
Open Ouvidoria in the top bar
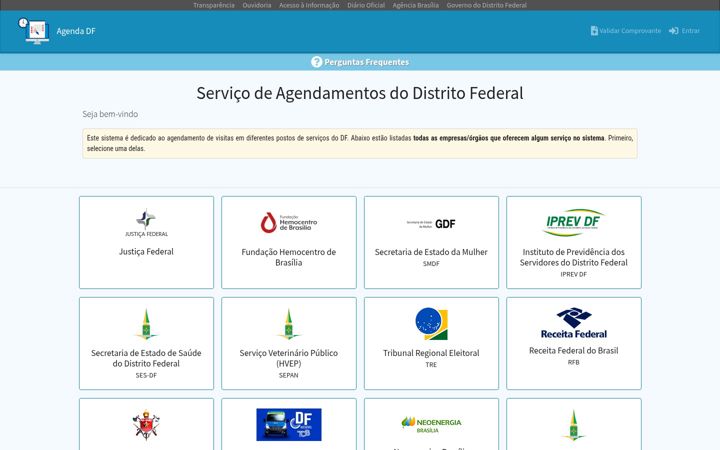[257, 5]
